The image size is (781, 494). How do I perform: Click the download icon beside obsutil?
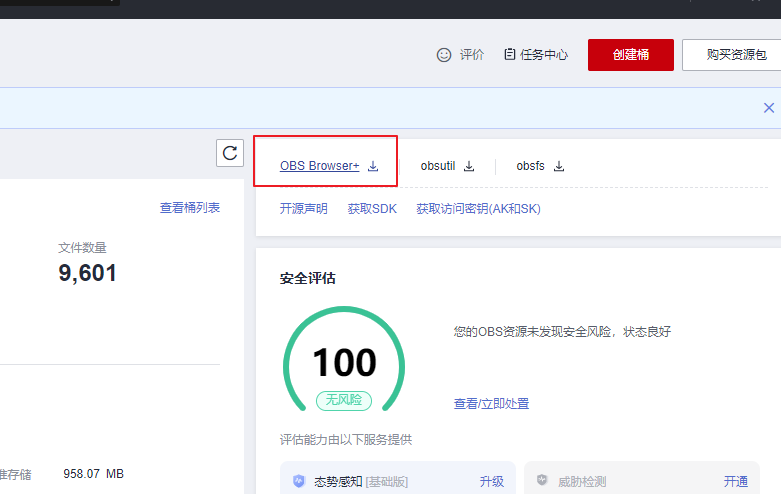click(469, 166)
